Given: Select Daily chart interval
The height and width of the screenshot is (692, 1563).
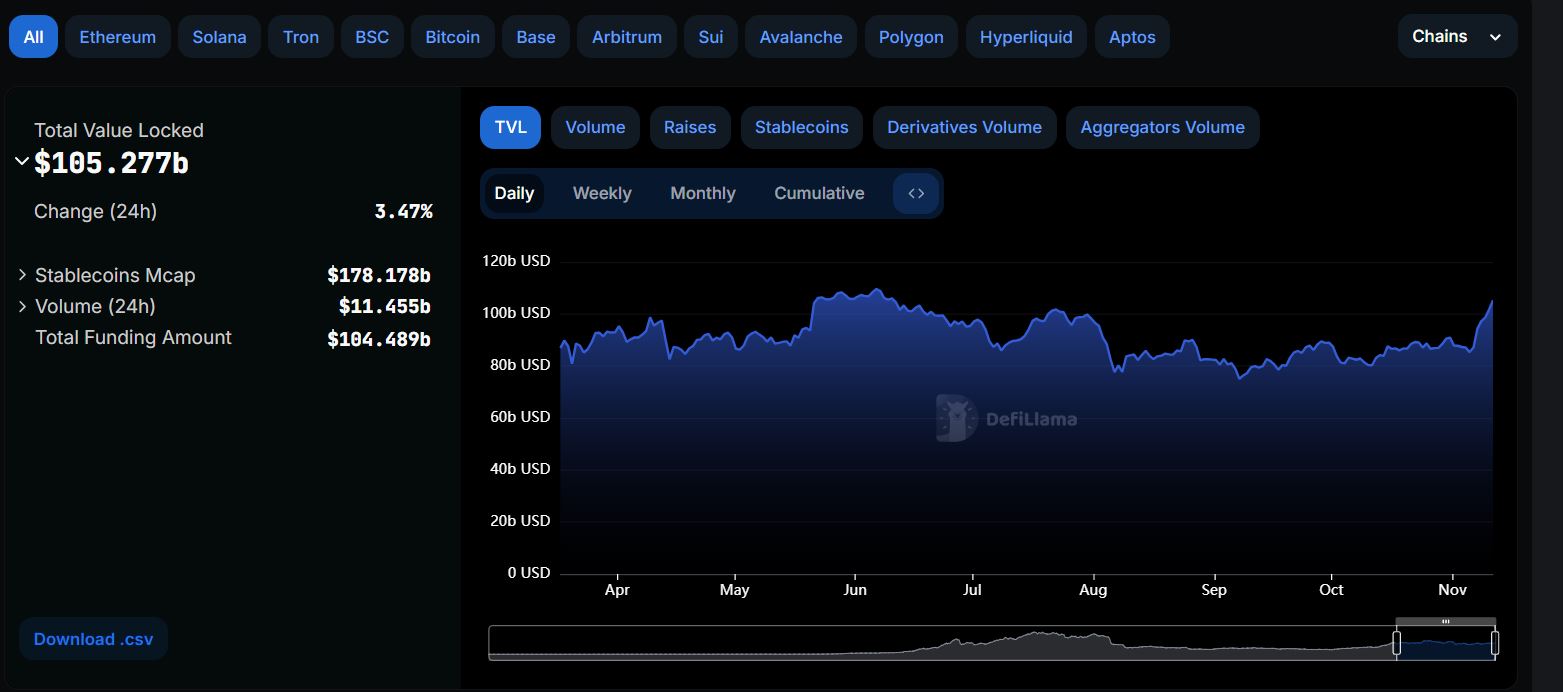Looking at the screenshot, I should pyautogui.click(x=514, y=193).
